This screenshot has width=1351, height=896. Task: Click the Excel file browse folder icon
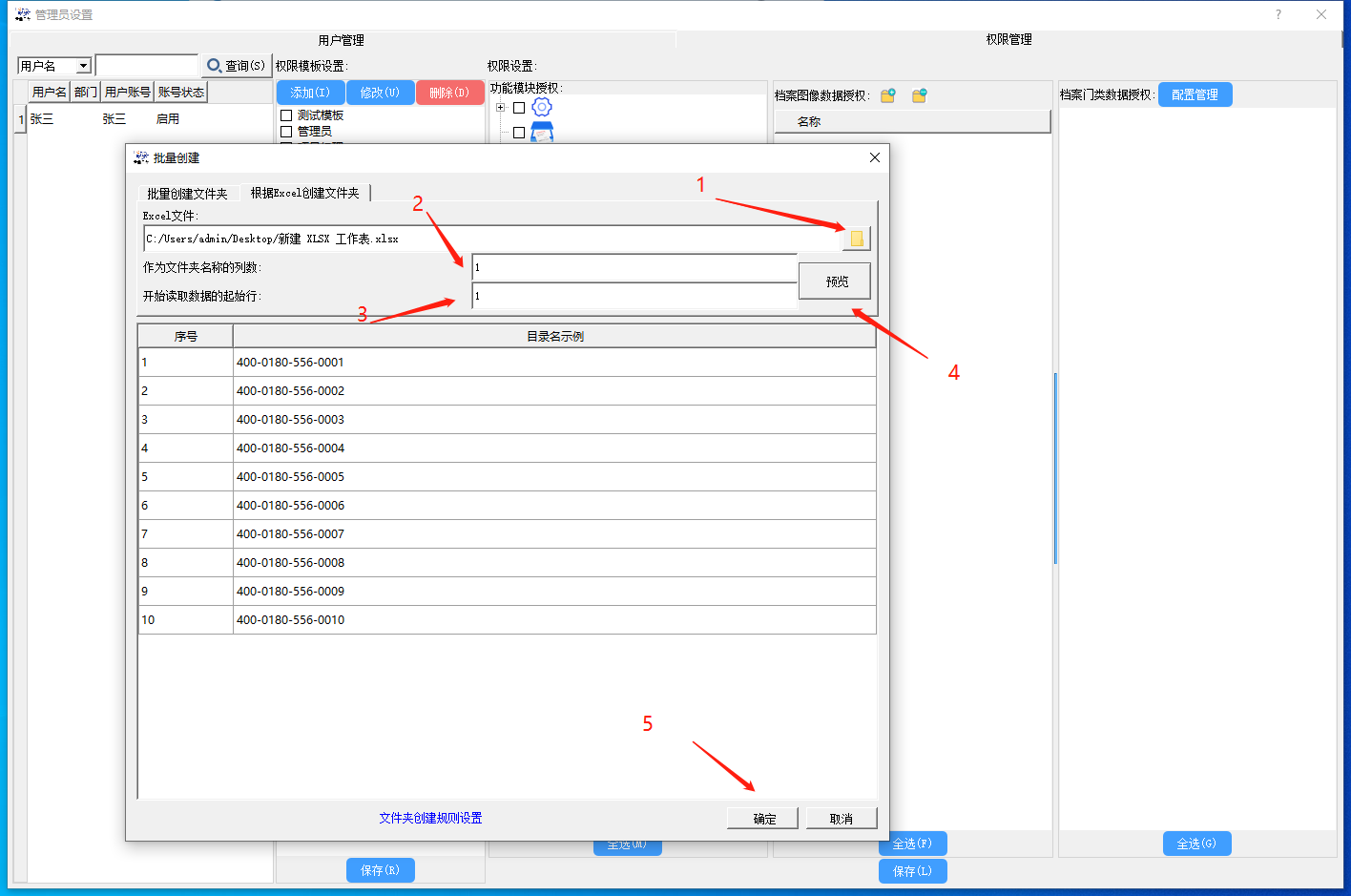[856, 239]
